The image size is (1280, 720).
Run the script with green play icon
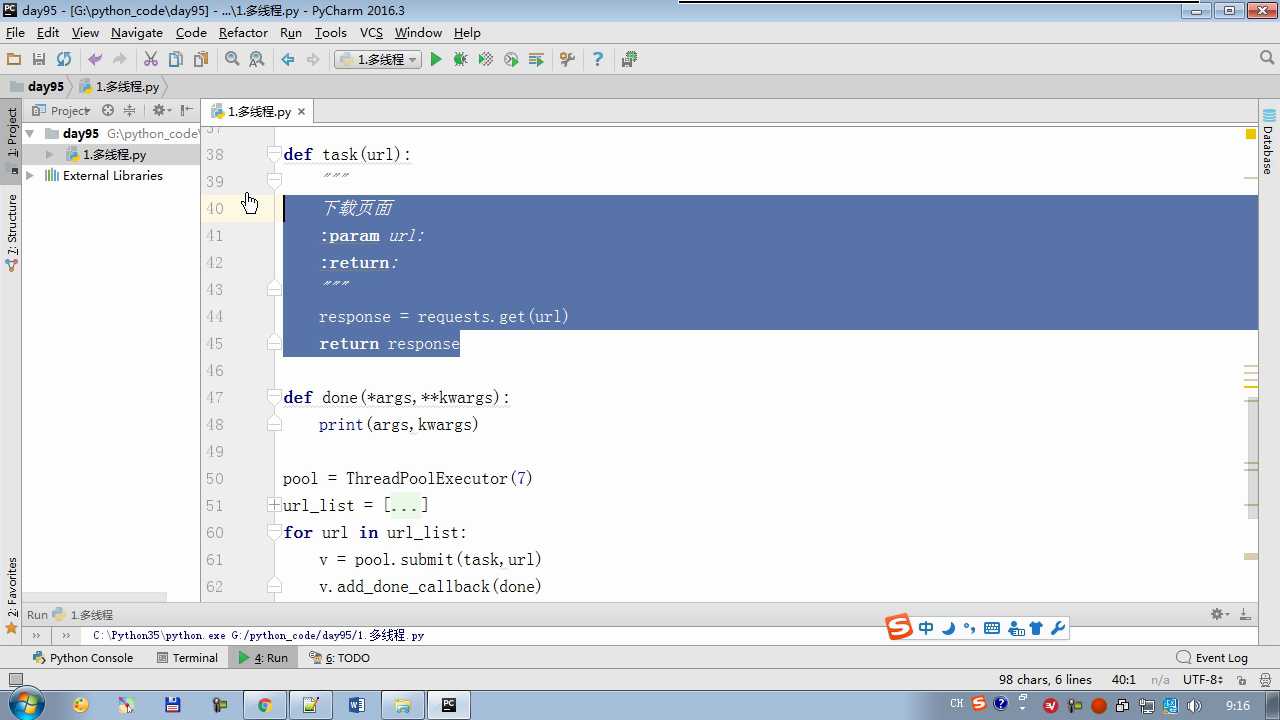436,60
